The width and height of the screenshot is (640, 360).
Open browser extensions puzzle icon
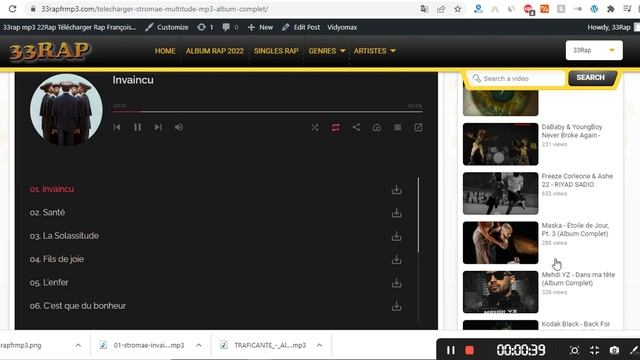pos(611,9)
